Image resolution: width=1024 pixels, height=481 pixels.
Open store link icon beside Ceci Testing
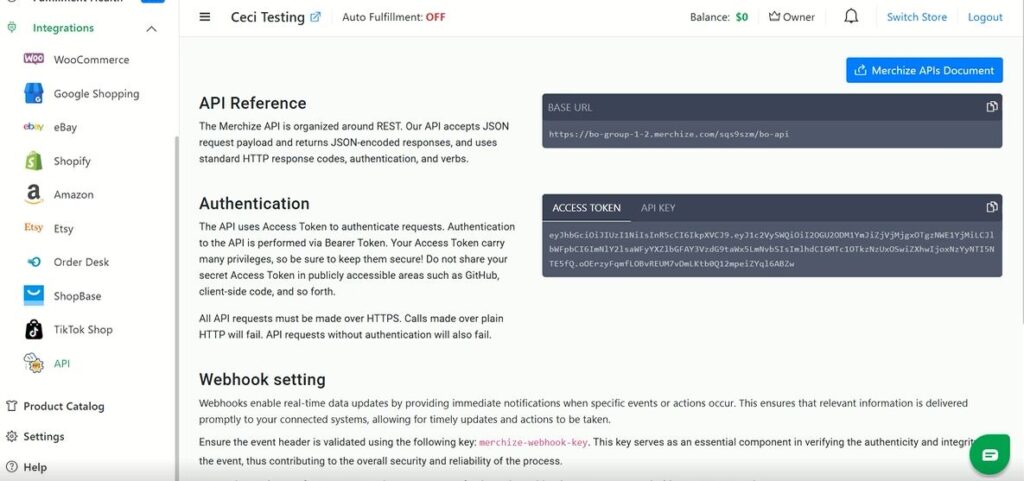[316, 17]
